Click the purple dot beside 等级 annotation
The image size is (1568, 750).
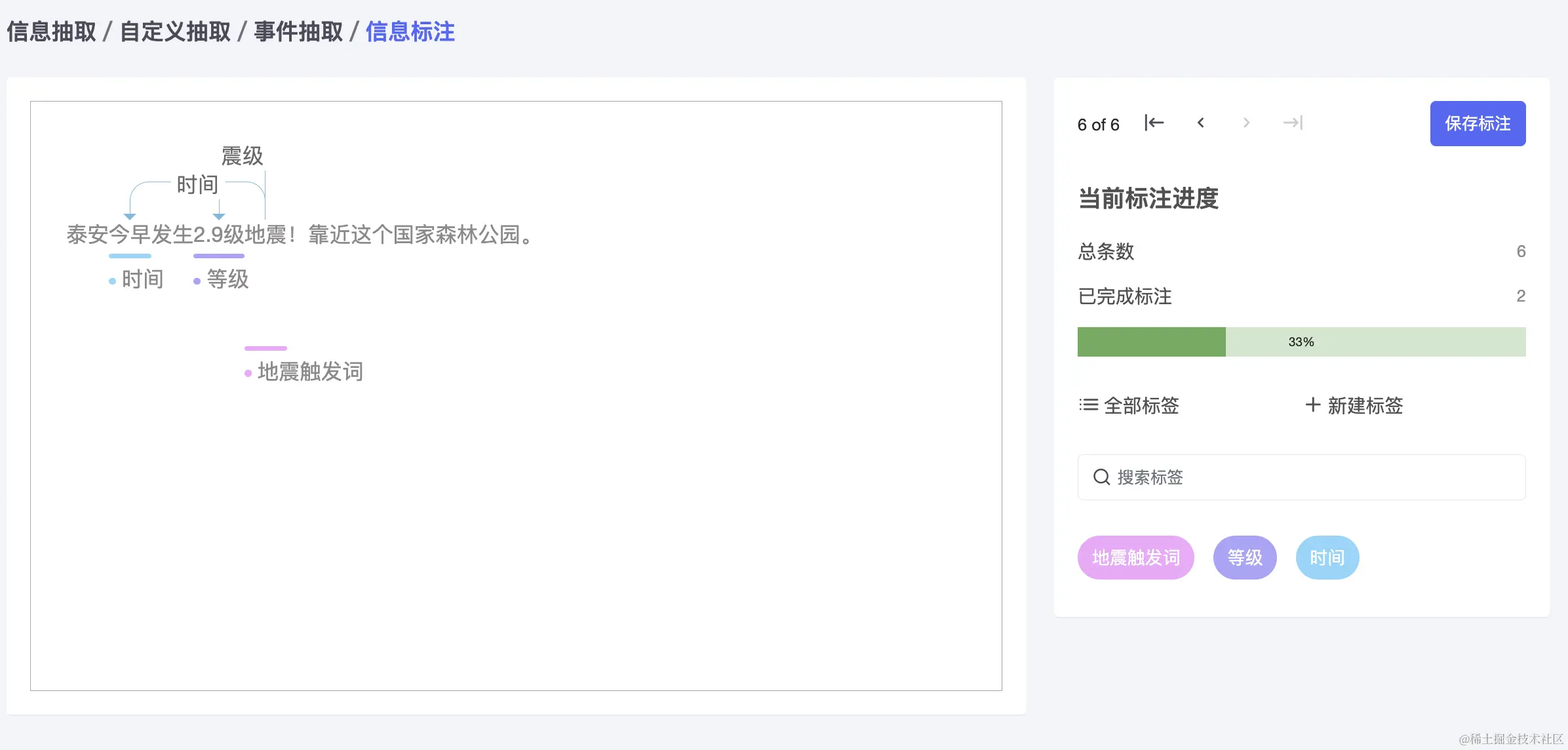(197, 281)
